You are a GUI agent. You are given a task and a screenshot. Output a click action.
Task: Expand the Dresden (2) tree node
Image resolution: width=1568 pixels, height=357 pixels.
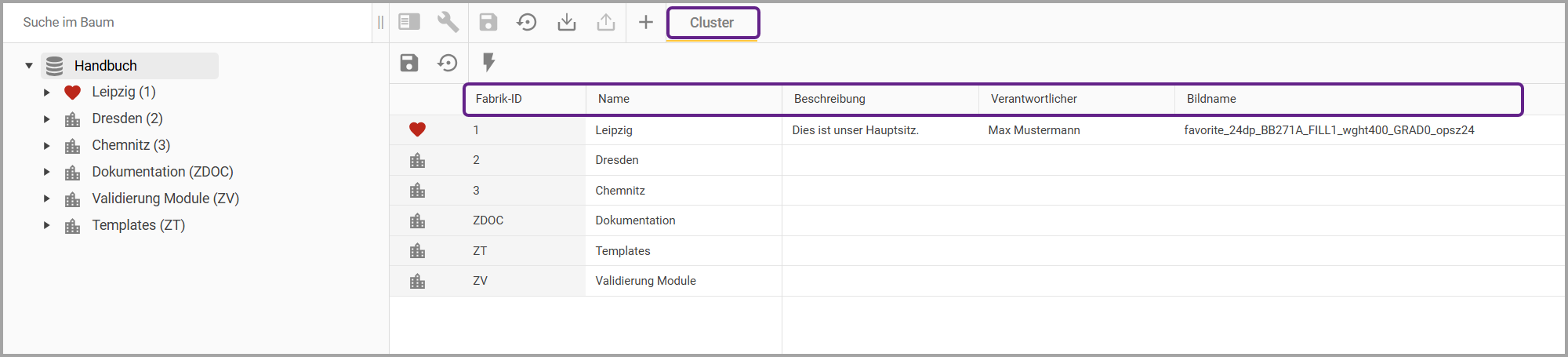coord(47,119)
